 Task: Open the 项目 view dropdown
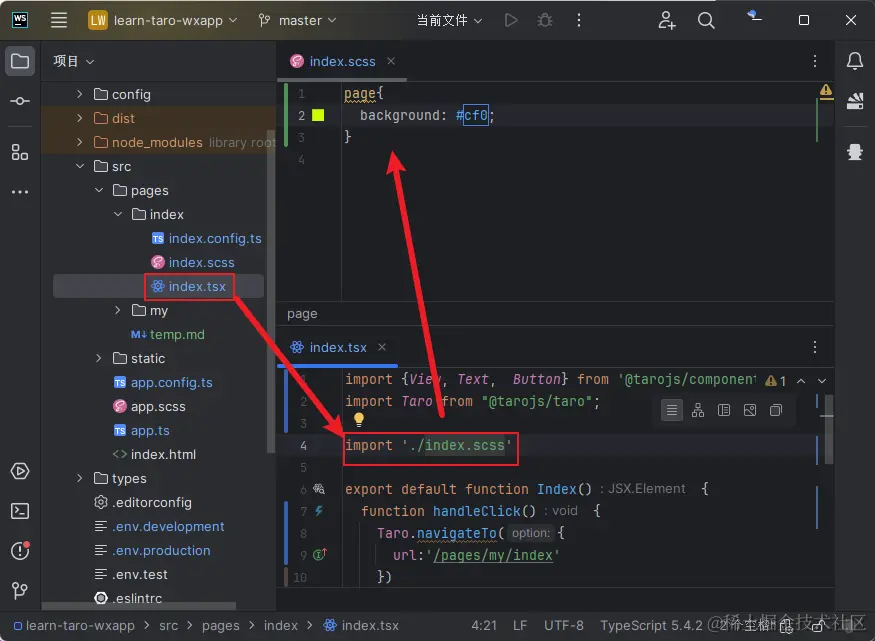point(74,61)
